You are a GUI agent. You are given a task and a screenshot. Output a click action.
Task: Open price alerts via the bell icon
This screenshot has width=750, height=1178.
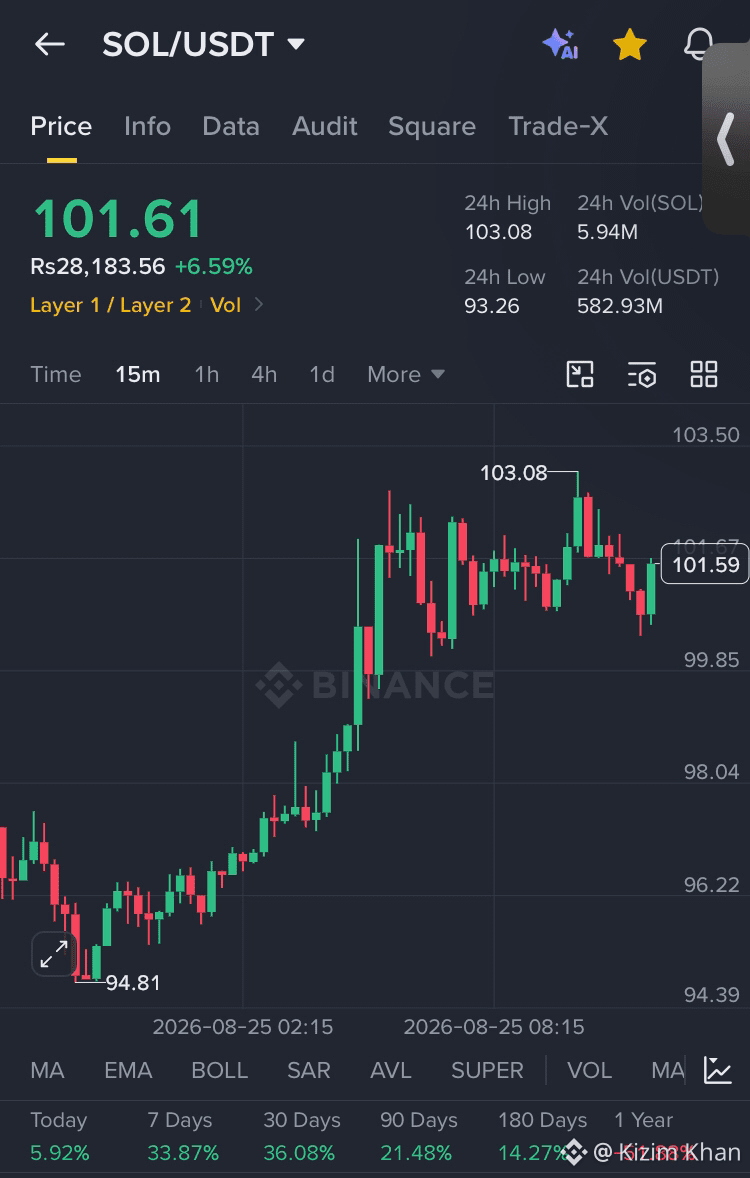(699, 44)
